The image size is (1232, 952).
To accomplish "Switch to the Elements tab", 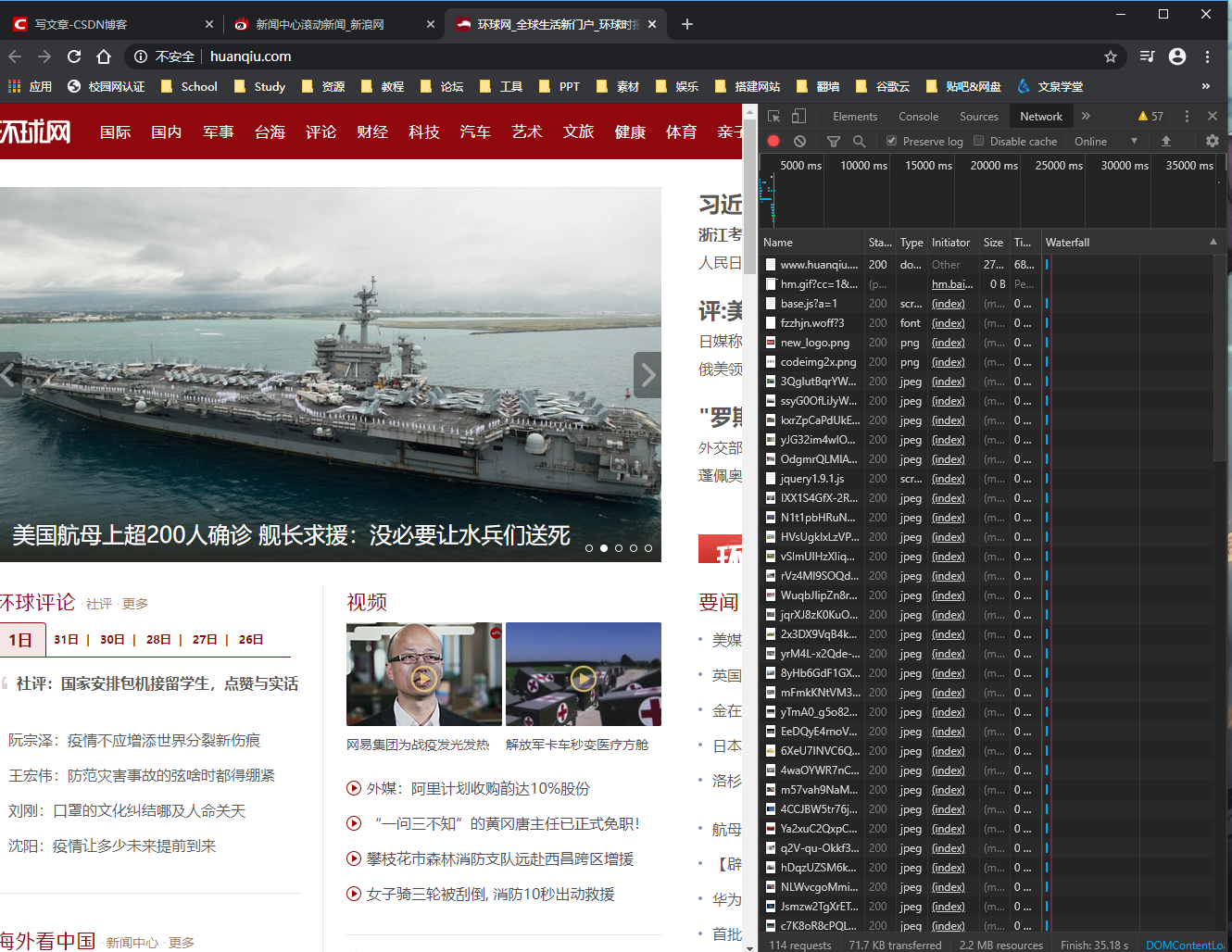I will pyautogui.click(x=855, y=117).
